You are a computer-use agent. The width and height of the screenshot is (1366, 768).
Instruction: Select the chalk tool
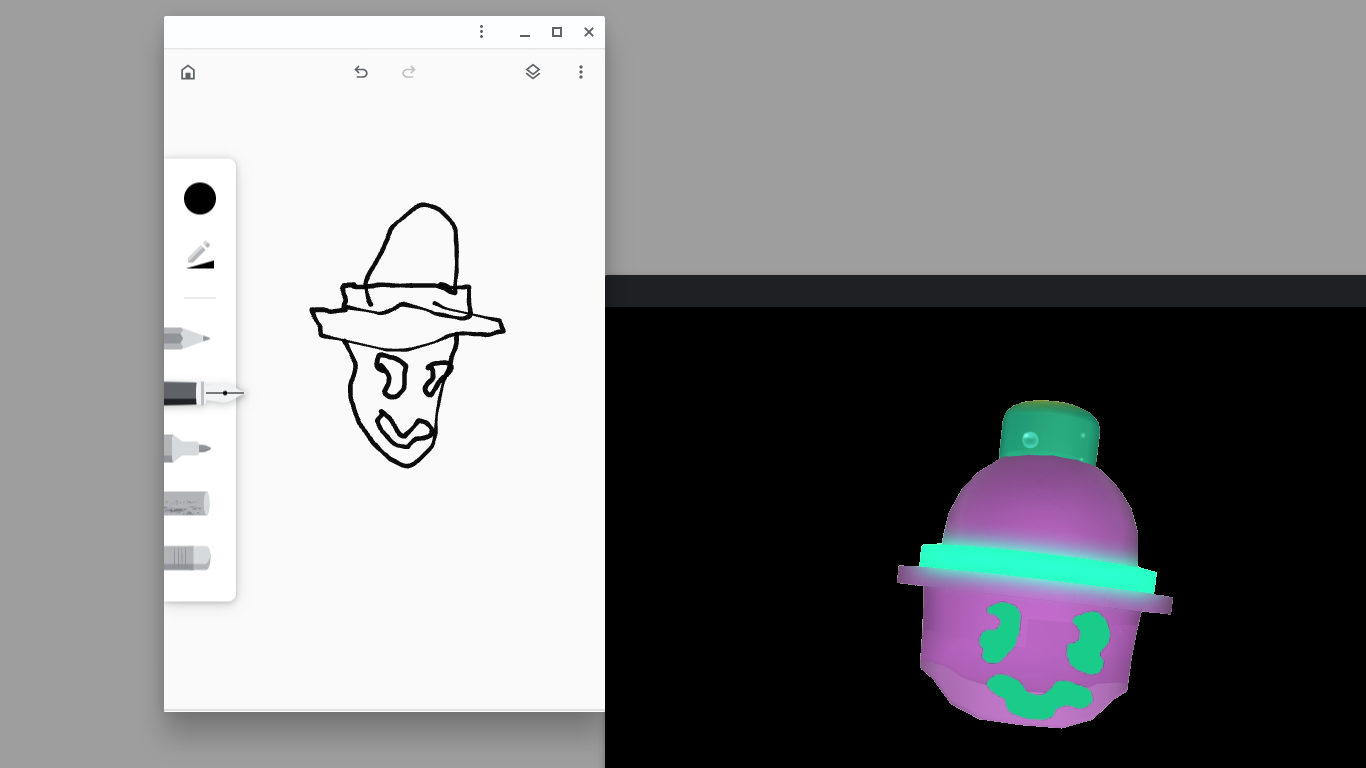tap(187, 504)
